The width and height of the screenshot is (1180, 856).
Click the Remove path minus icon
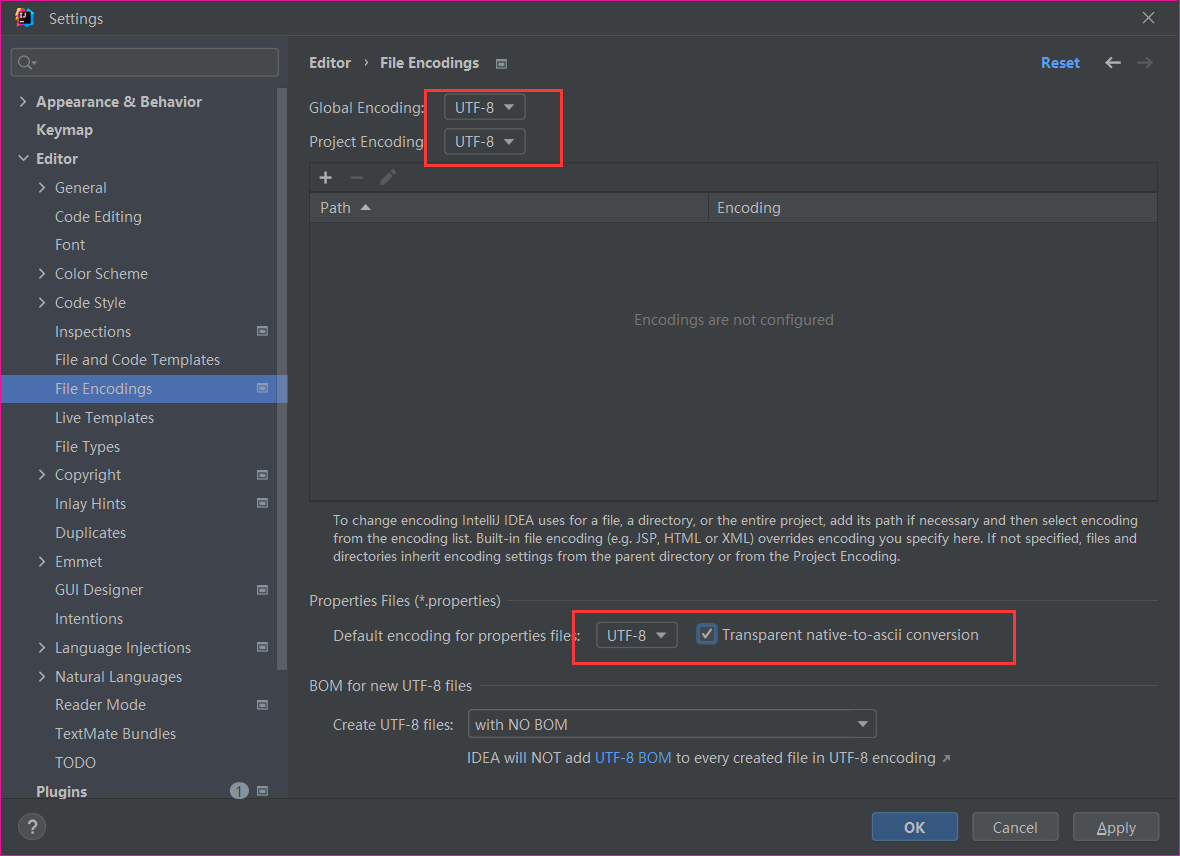coord(357,178)
